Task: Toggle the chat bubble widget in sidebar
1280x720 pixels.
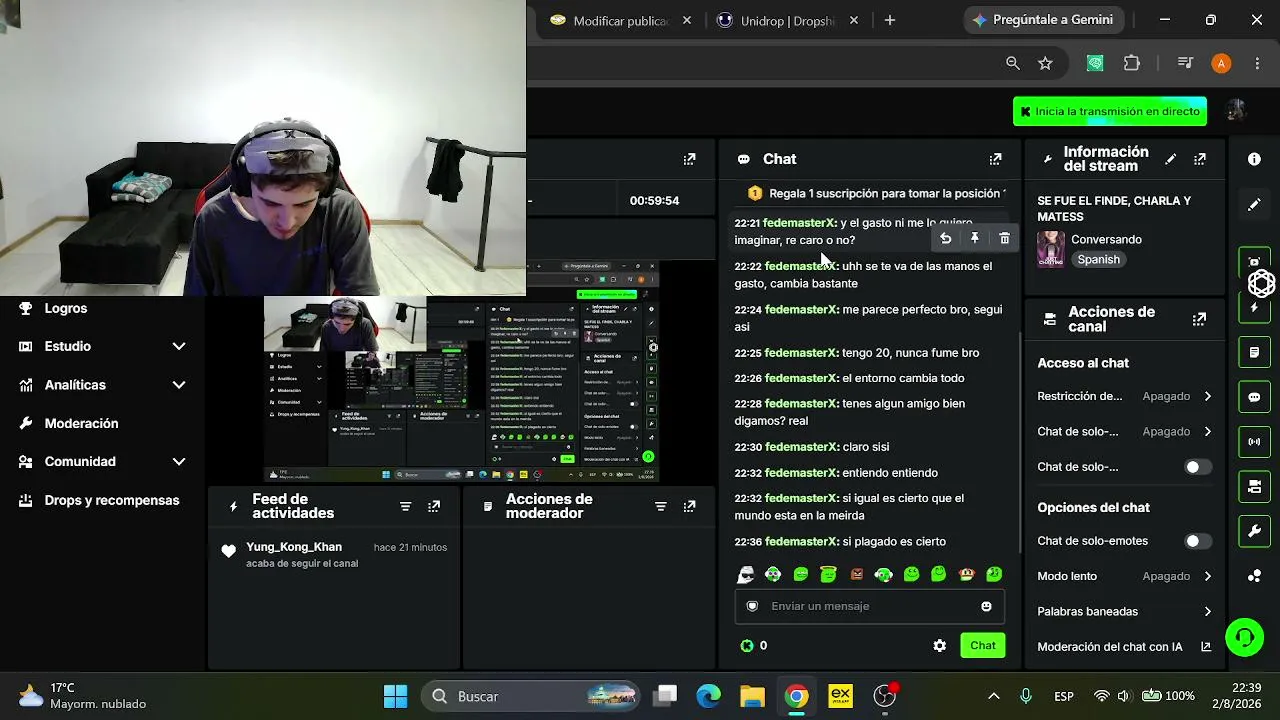Action: tap(1254, 397)
